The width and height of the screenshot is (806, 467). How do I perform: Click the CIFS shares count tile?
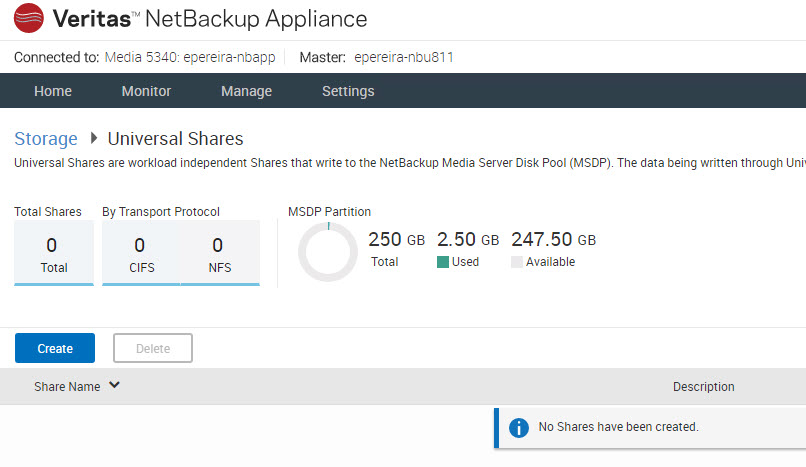coord(141,253)
